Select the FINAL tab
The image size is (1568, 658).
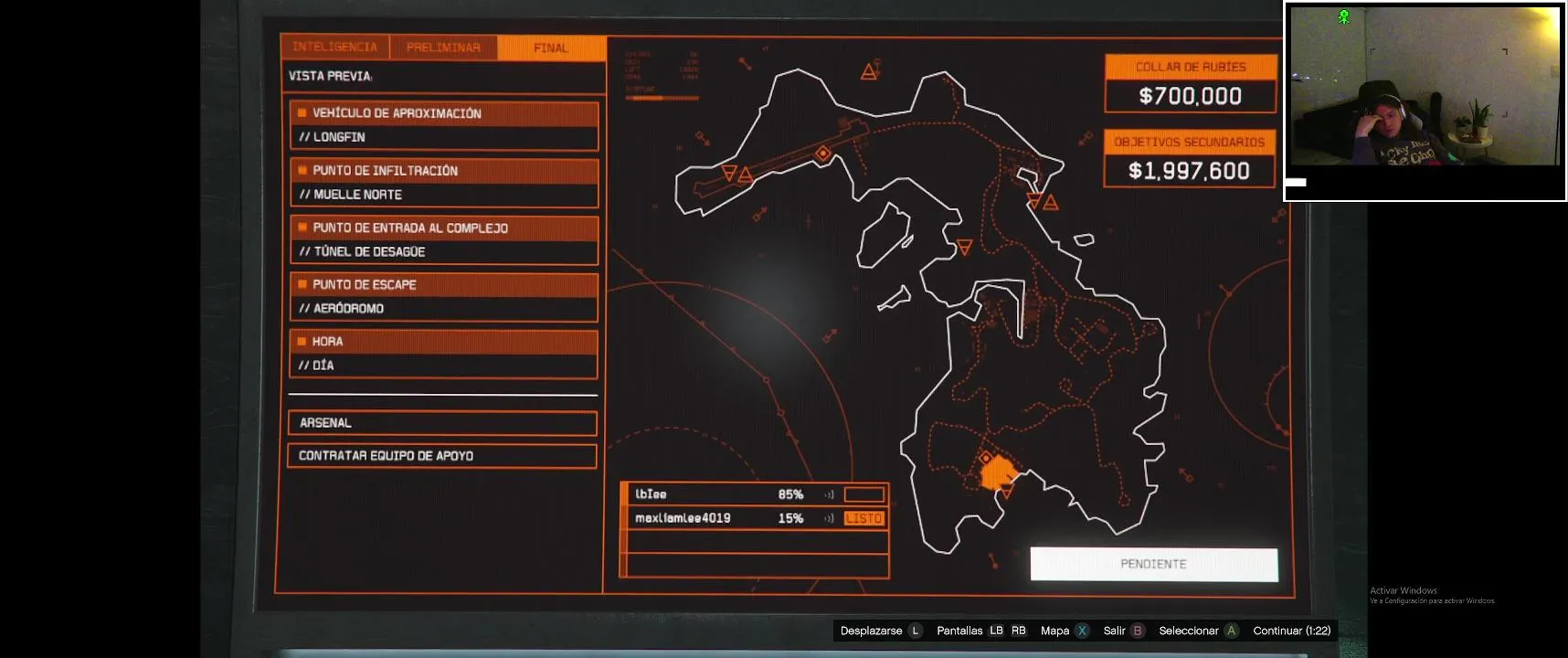[551, 48]
